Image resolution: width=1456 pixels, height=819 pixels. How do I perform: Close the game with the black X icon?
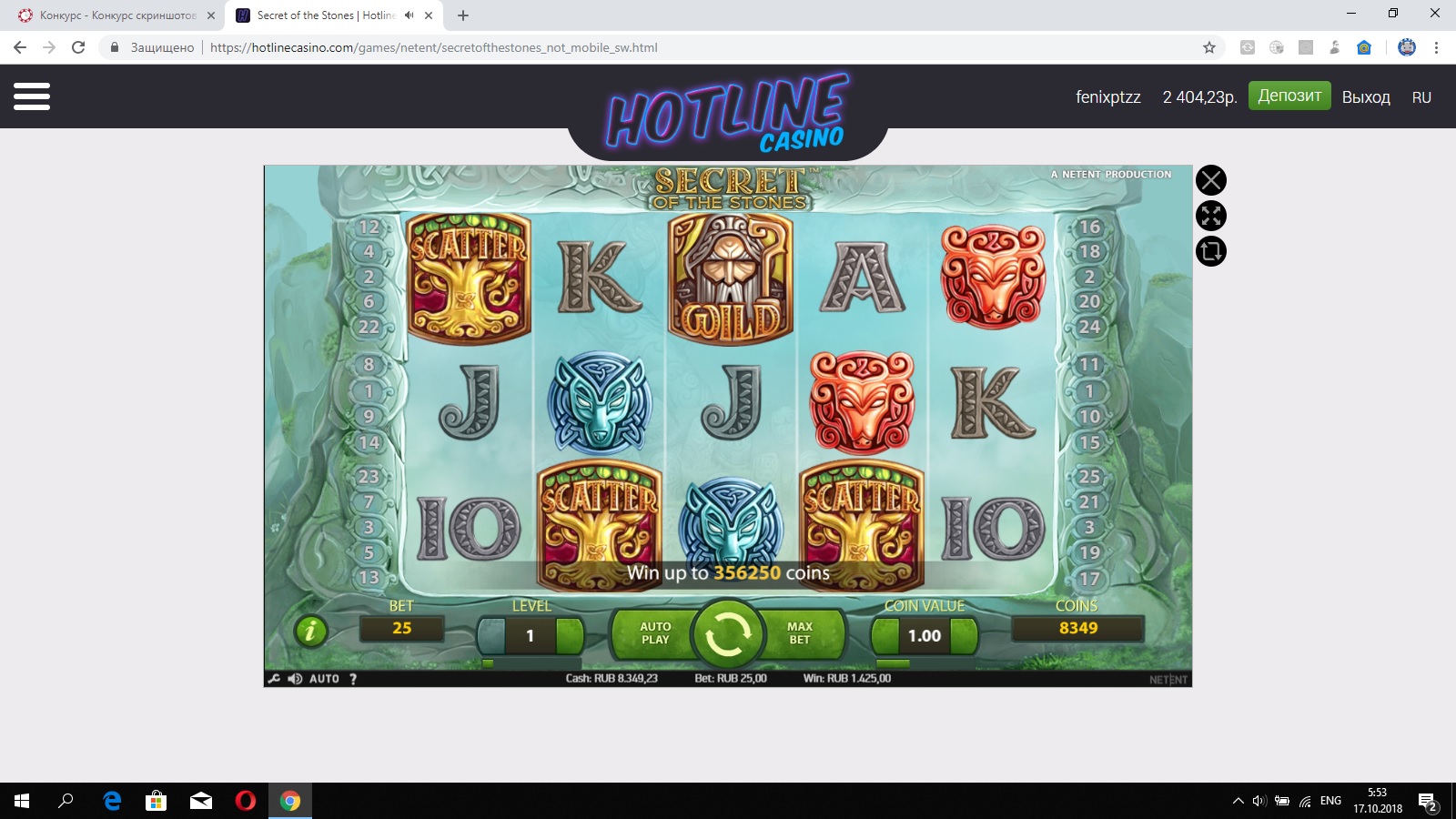[1211, 180]
